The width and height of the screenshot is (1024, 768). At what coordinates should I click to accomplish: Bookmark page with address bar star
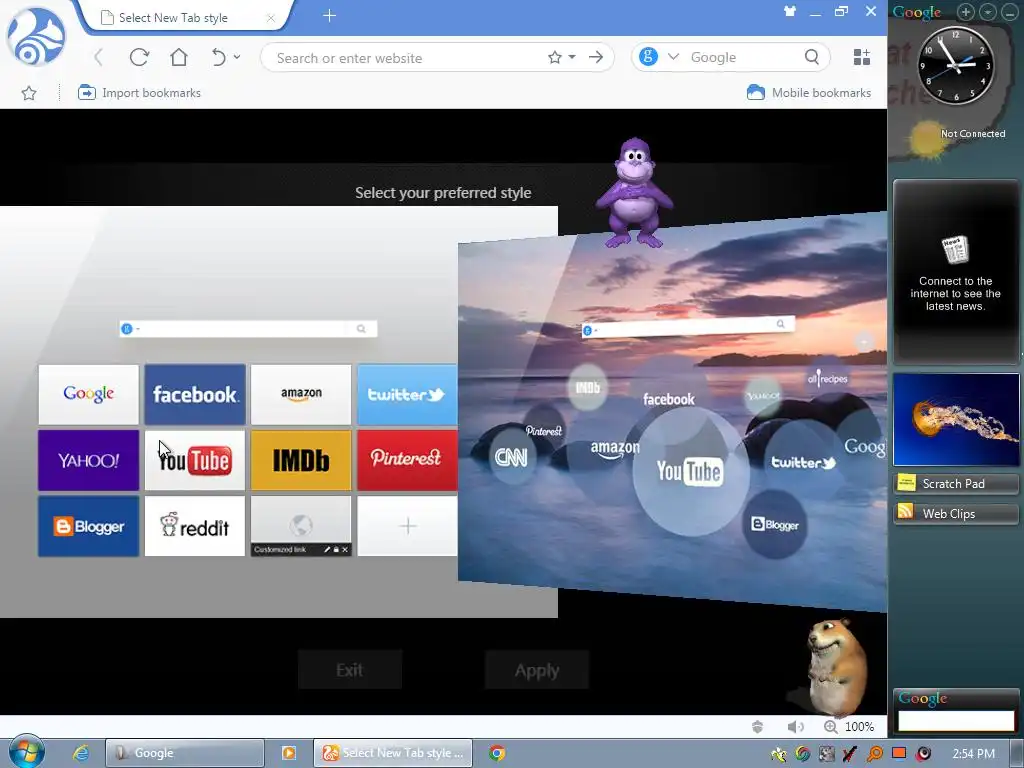tap(554, 57)
